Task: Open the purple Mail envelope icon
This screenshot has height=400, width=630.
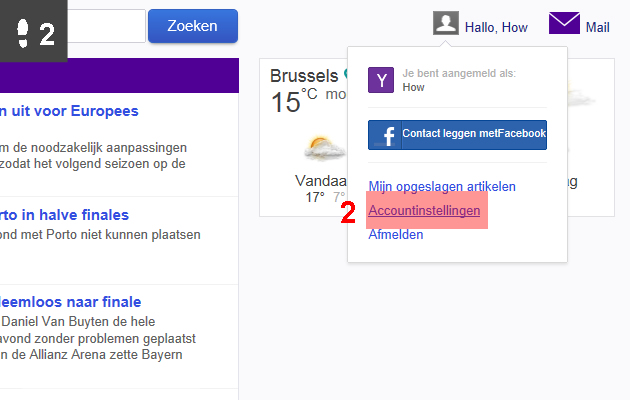Action: [564, 23]
